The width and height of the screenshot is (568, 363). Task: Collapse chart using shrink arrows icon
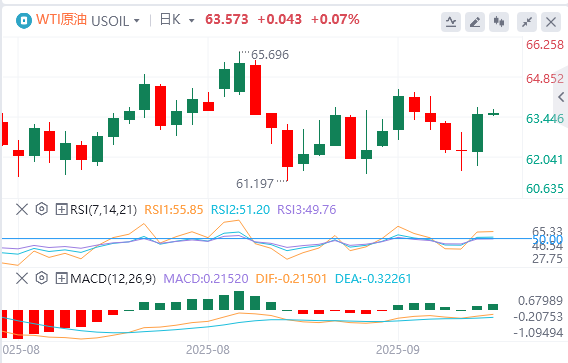coord(527,22)
